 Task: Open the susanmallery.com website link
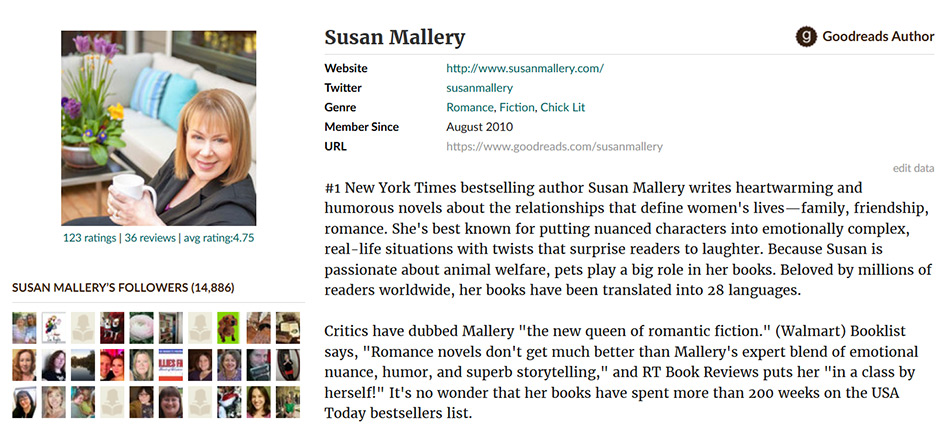524,69
